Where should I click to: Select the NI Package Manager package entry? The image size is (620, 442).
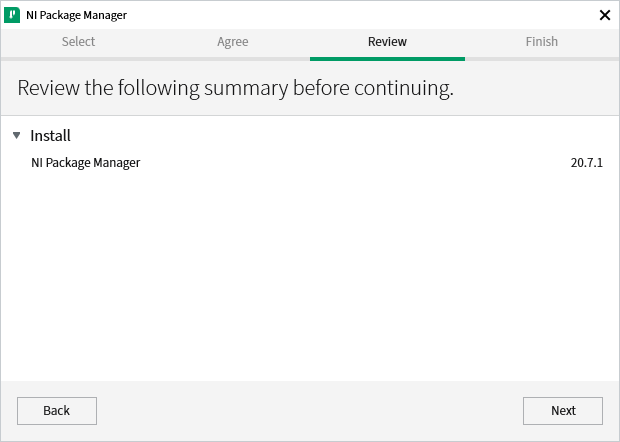click(x=86, y=162)
